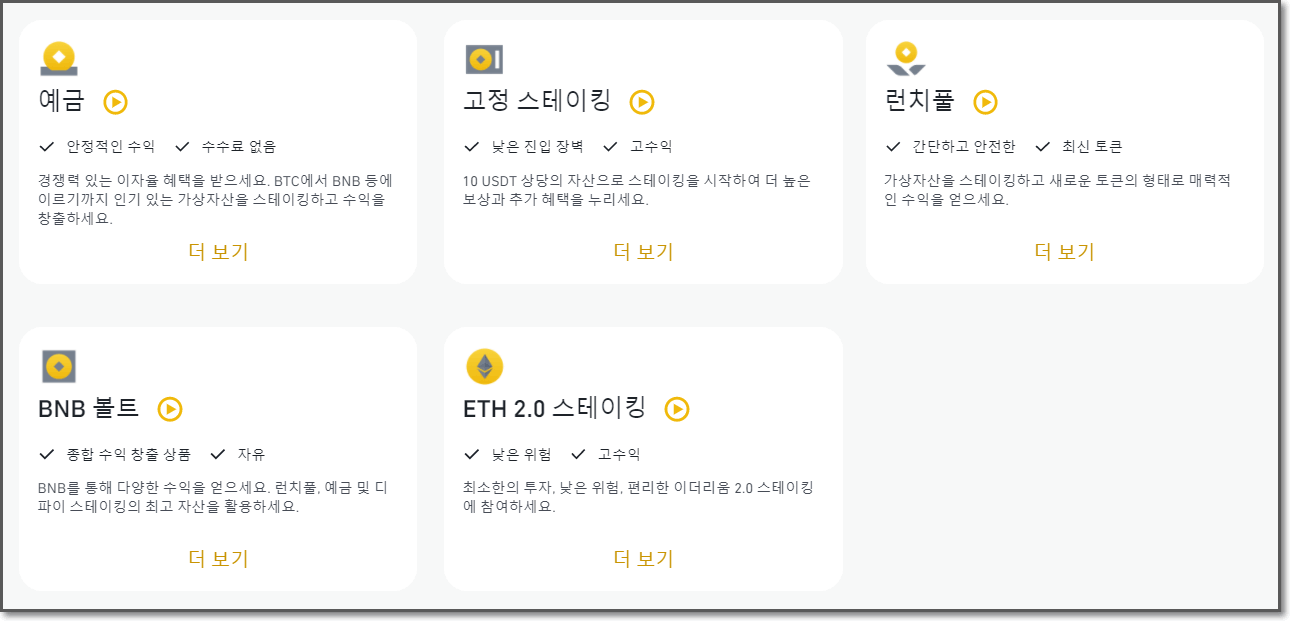Click the 런치풀 Launchpool sprout icon
The image size is (1290, 621).
point(906,58)
